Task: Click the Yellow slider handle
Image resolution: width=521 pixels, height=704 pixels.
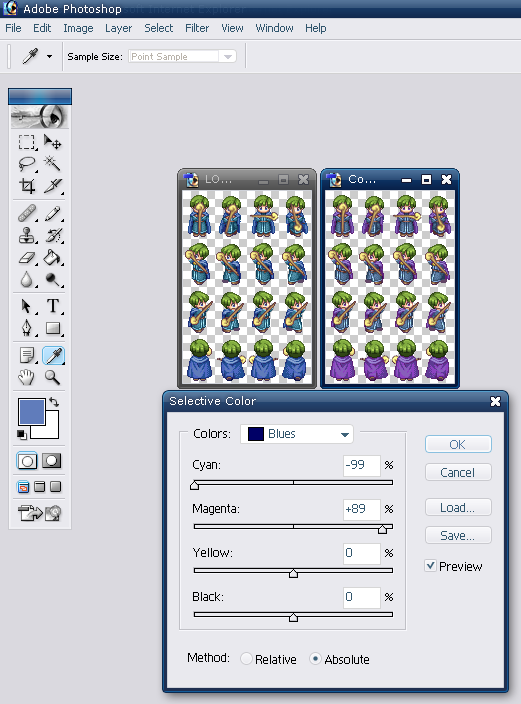Action: [293, 573]
